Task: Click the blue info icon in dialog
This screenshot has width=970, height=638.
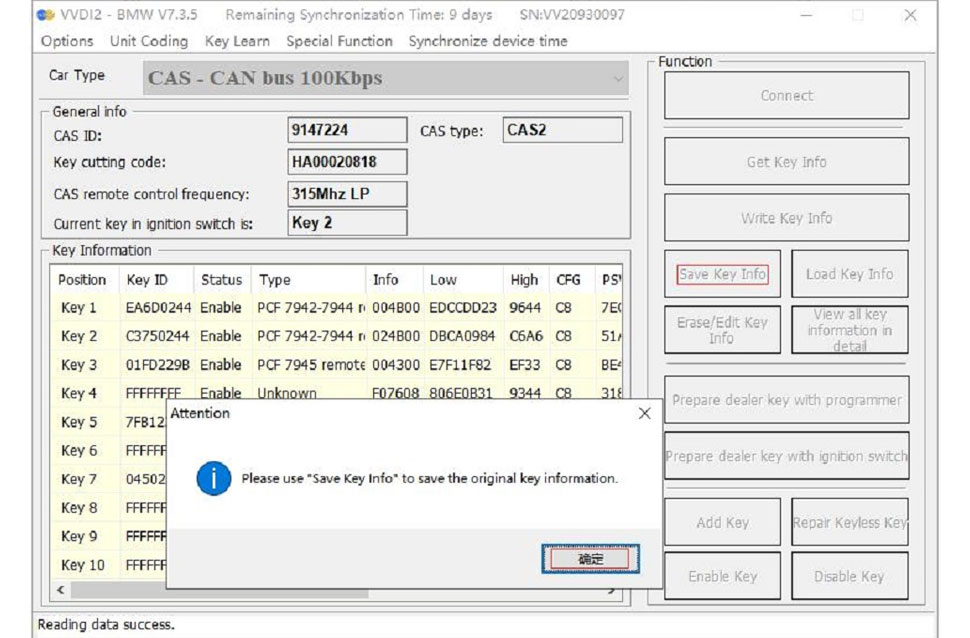Action: (214, 479)
